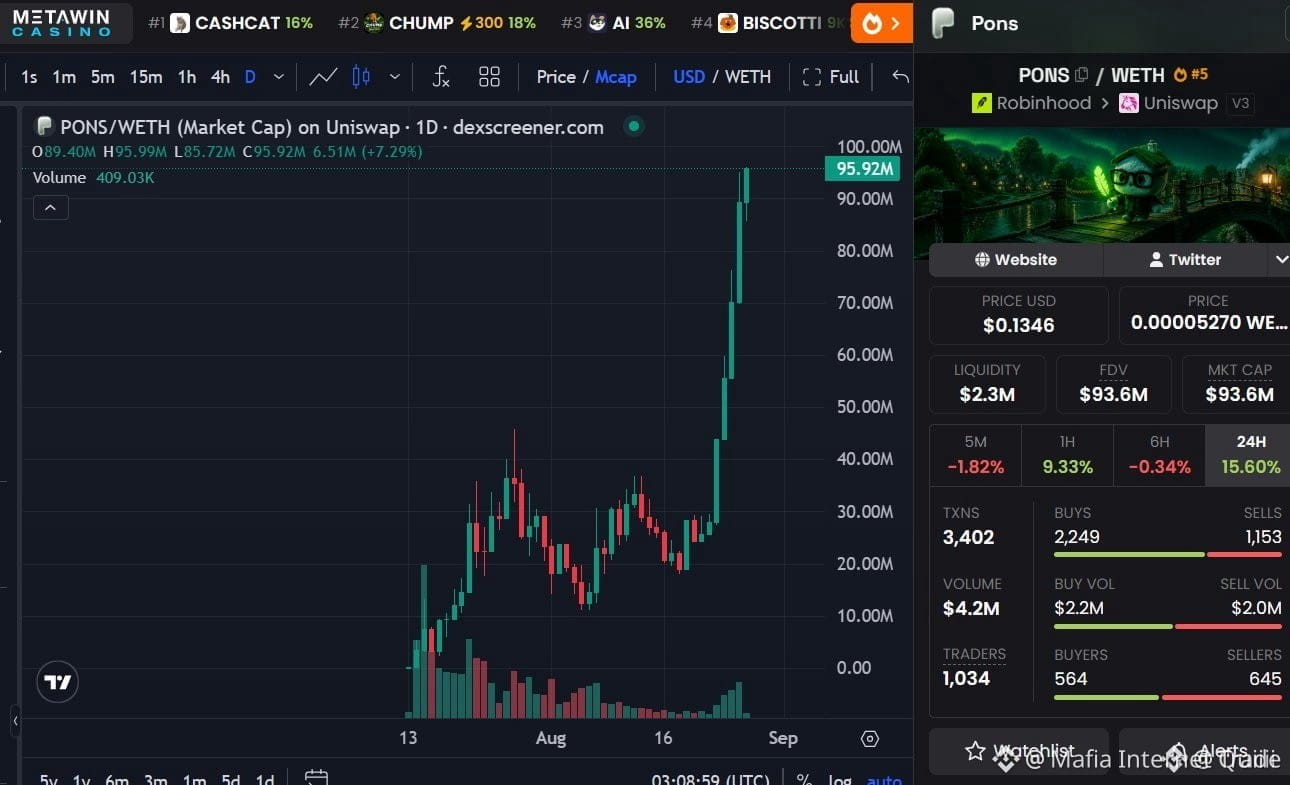Click the V3 version badge
1290x785 pixels.
[1241, 103]
